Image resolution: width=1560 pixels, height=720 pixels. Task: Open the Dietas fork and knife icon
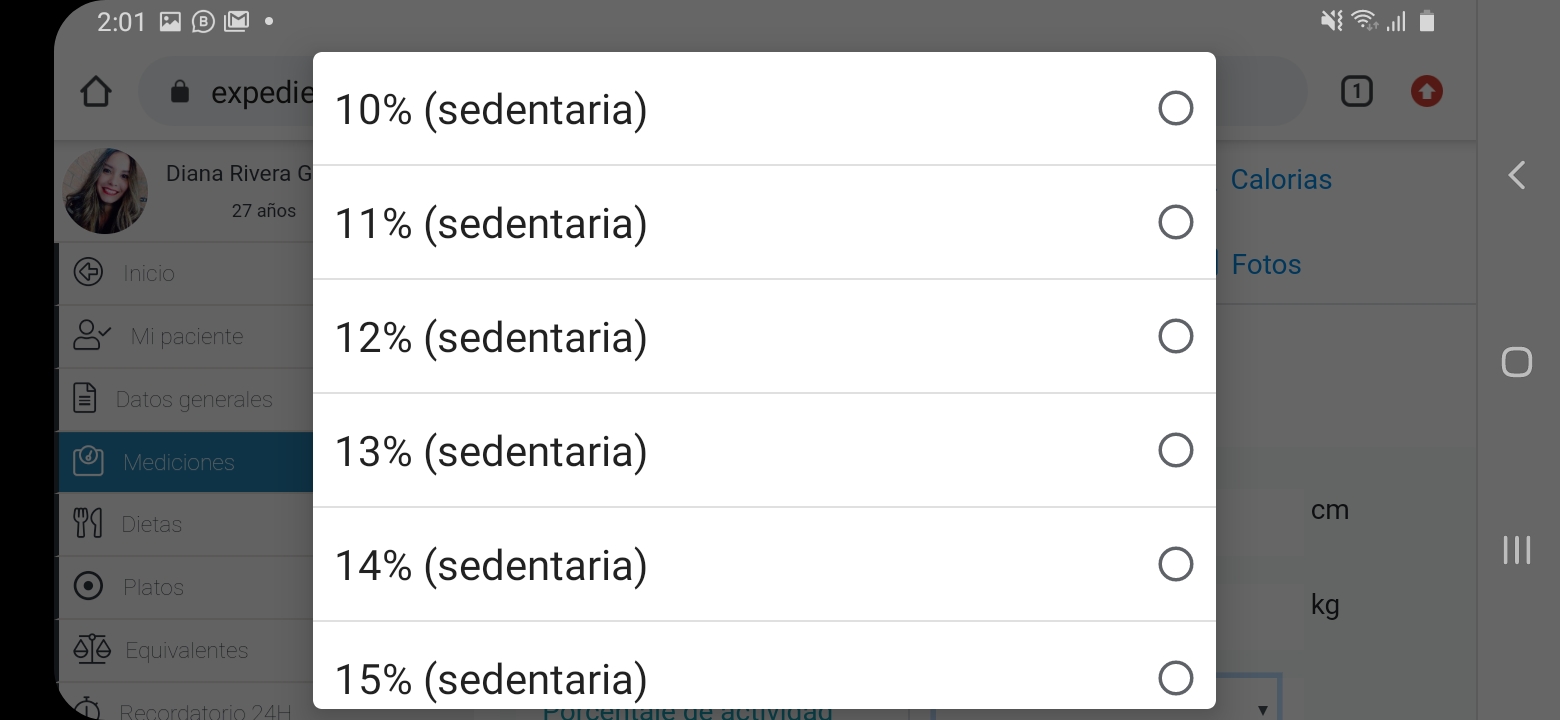point(88,523)
